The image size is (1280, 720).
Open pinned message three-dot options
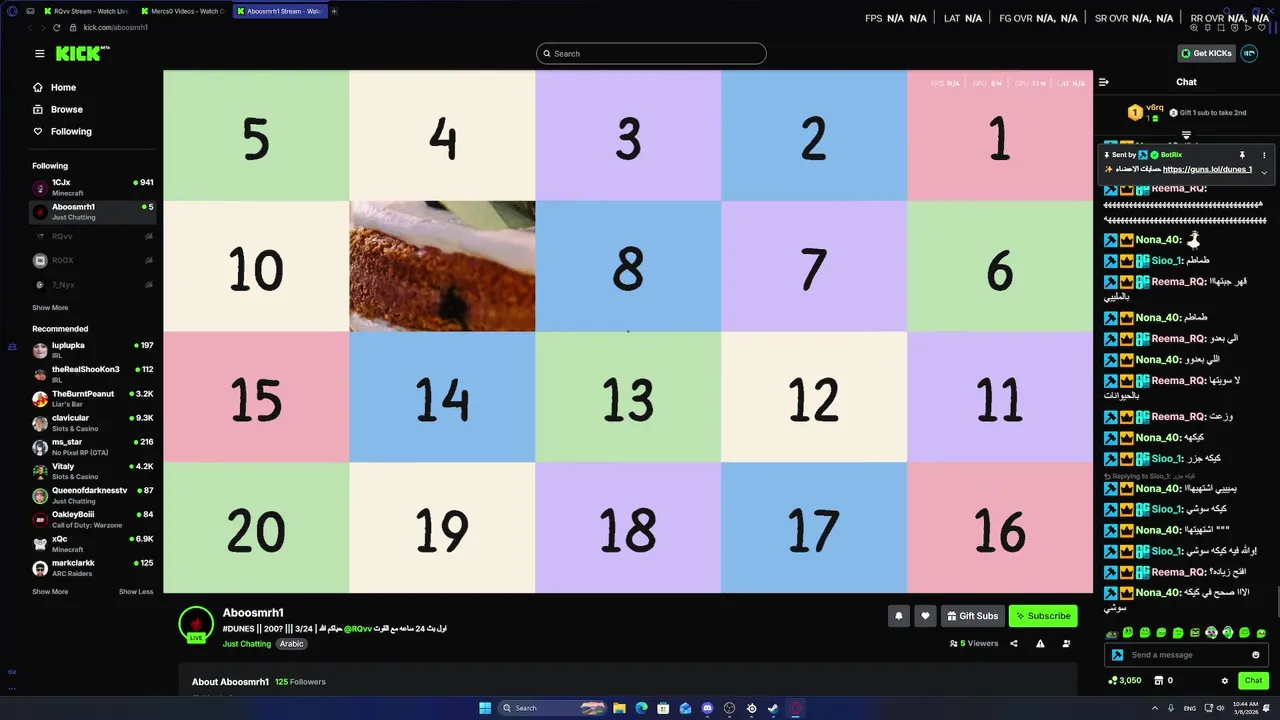pos(1264,155)
